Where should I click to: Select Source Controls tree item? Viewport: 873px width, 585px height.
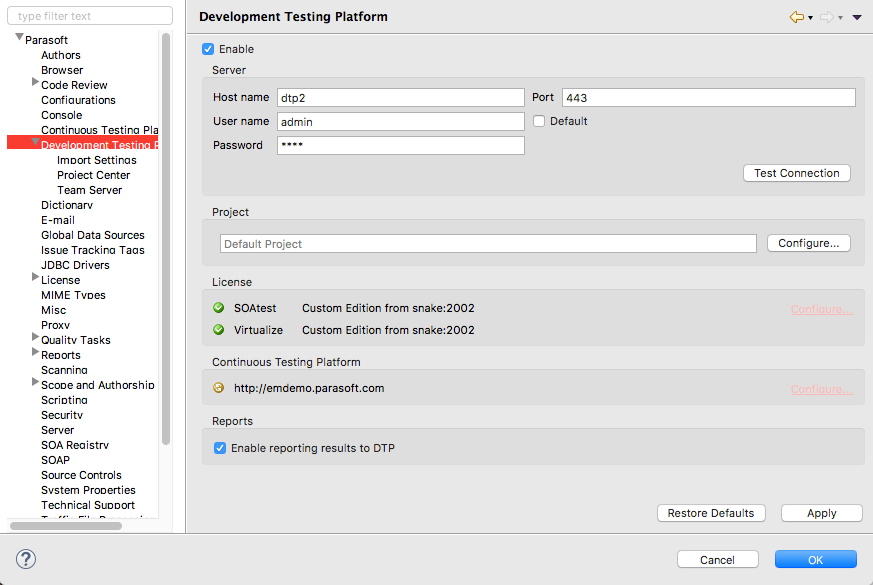(81, 476)
